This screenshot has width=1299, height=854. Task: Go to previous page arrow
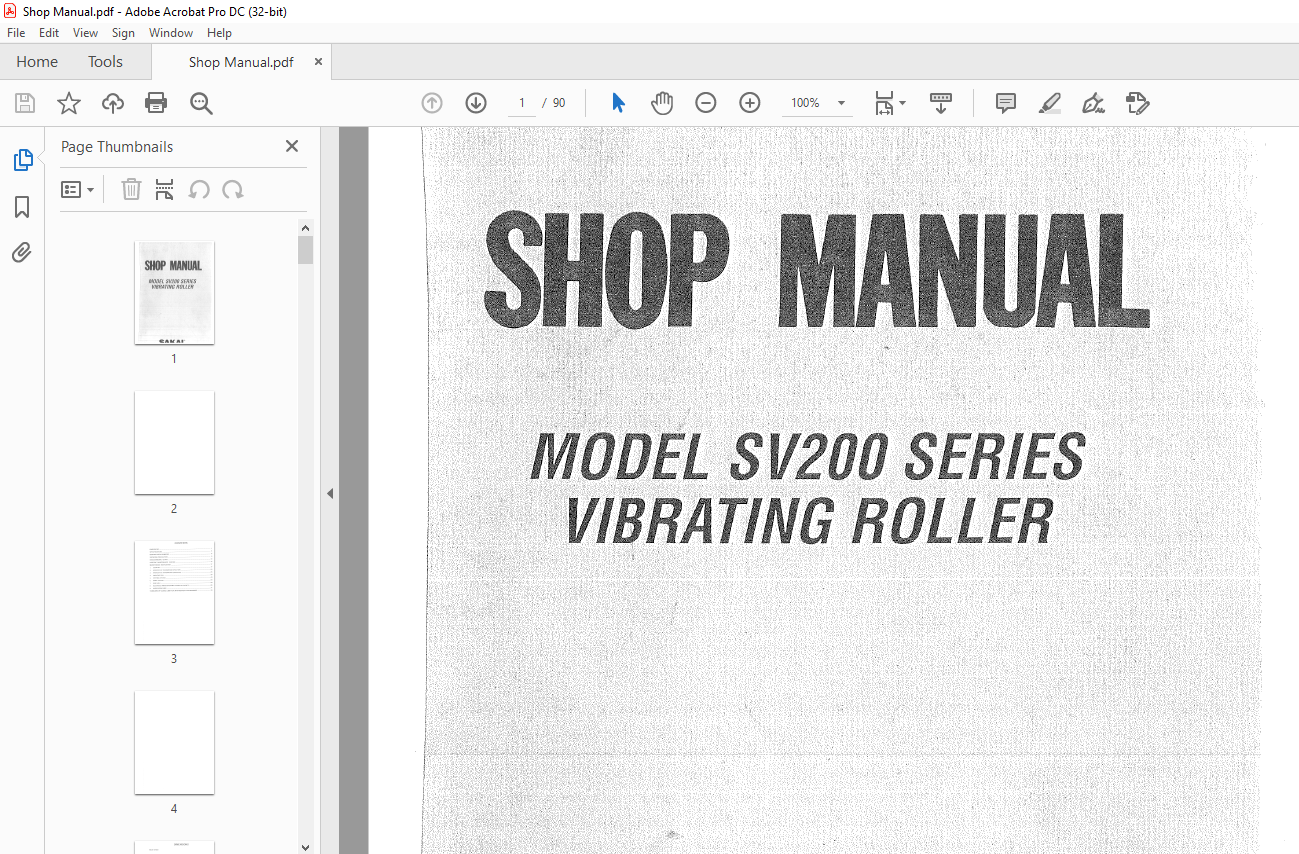[x=432, y=103]
